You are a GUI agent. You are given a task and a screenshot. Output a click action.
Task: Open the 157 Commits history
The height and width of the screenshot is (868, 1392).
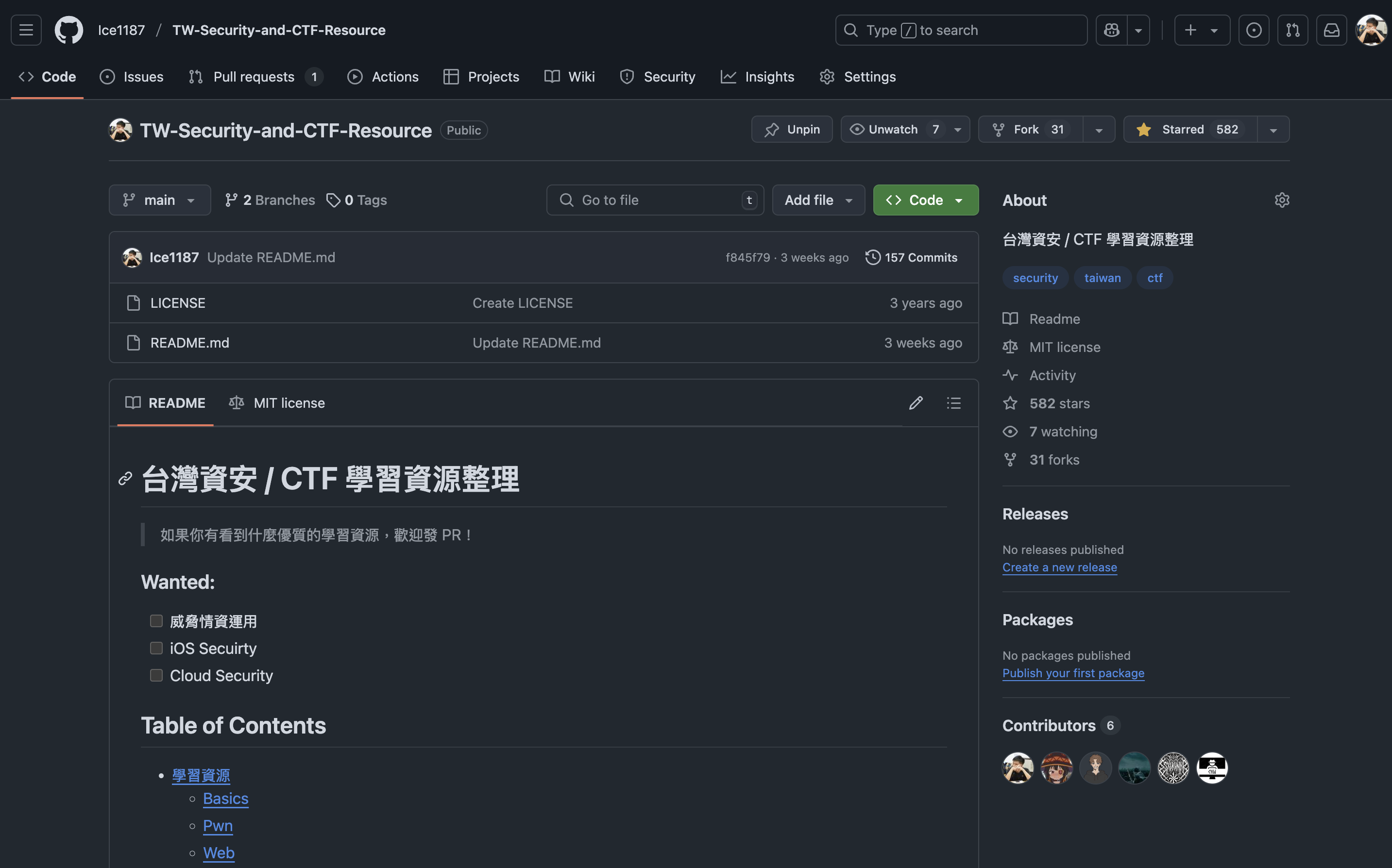pyautogui.click(x=911, y=257)
